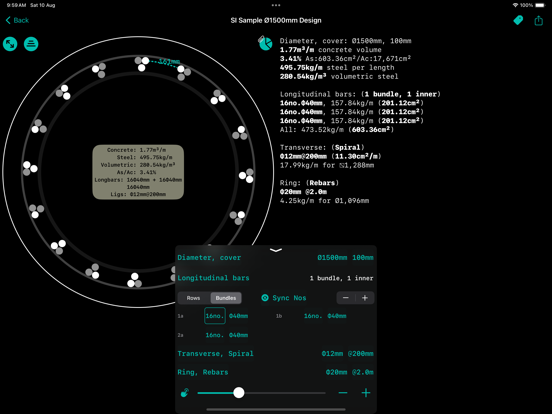Expand the Transverse, Spiral row

coord(276,353)
